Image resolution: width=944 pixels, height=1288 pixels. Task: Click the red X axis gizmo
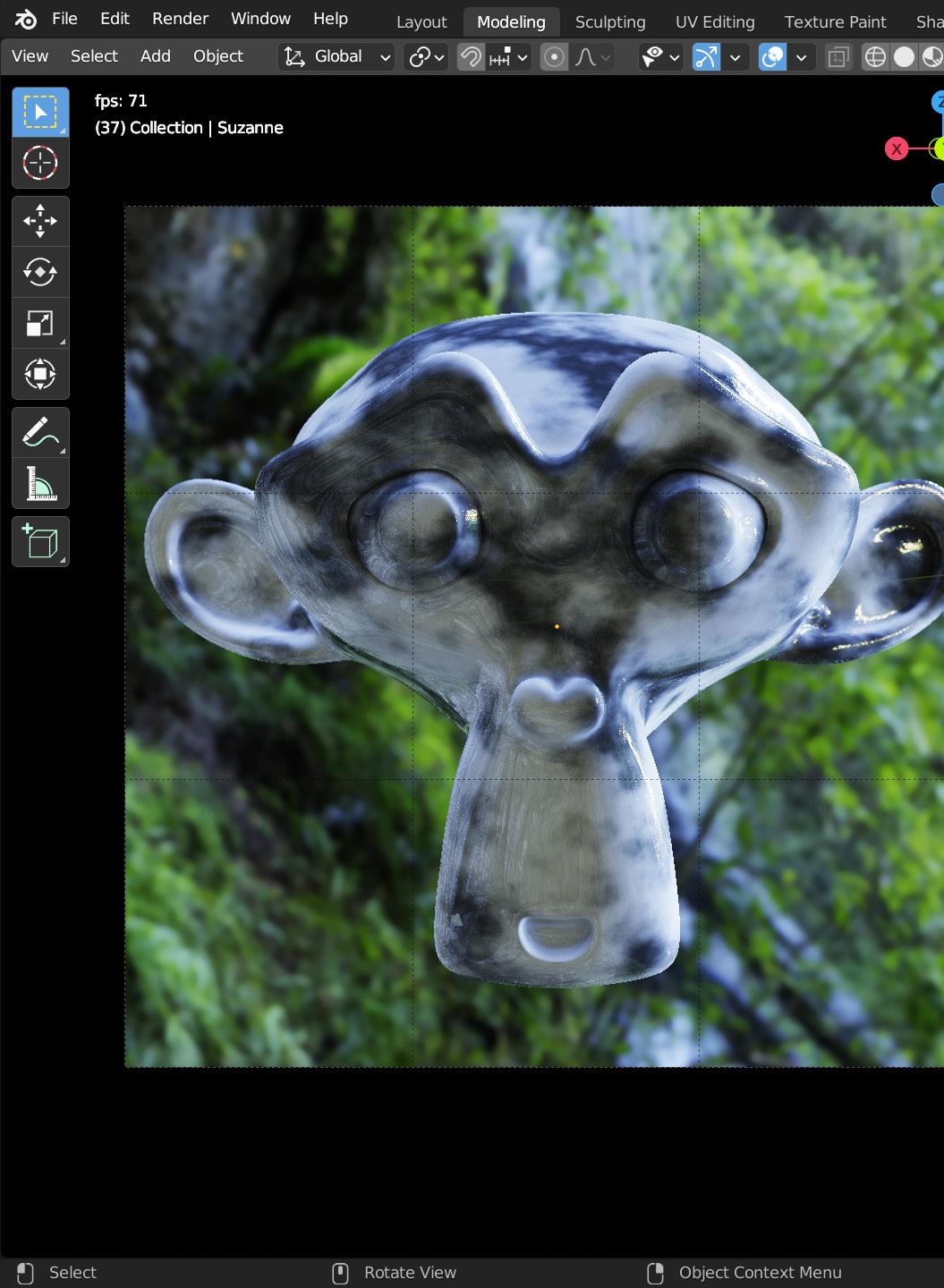(x=897, y=148)
